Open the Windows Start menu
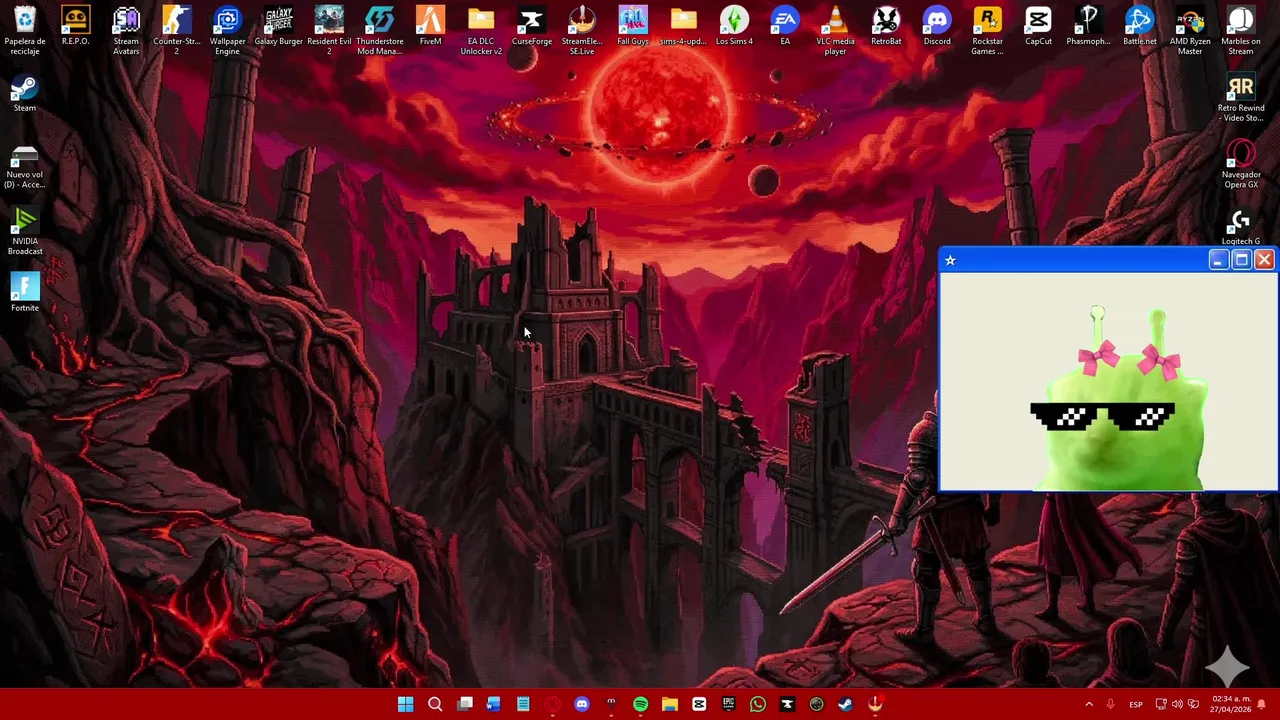 [406, 705]
